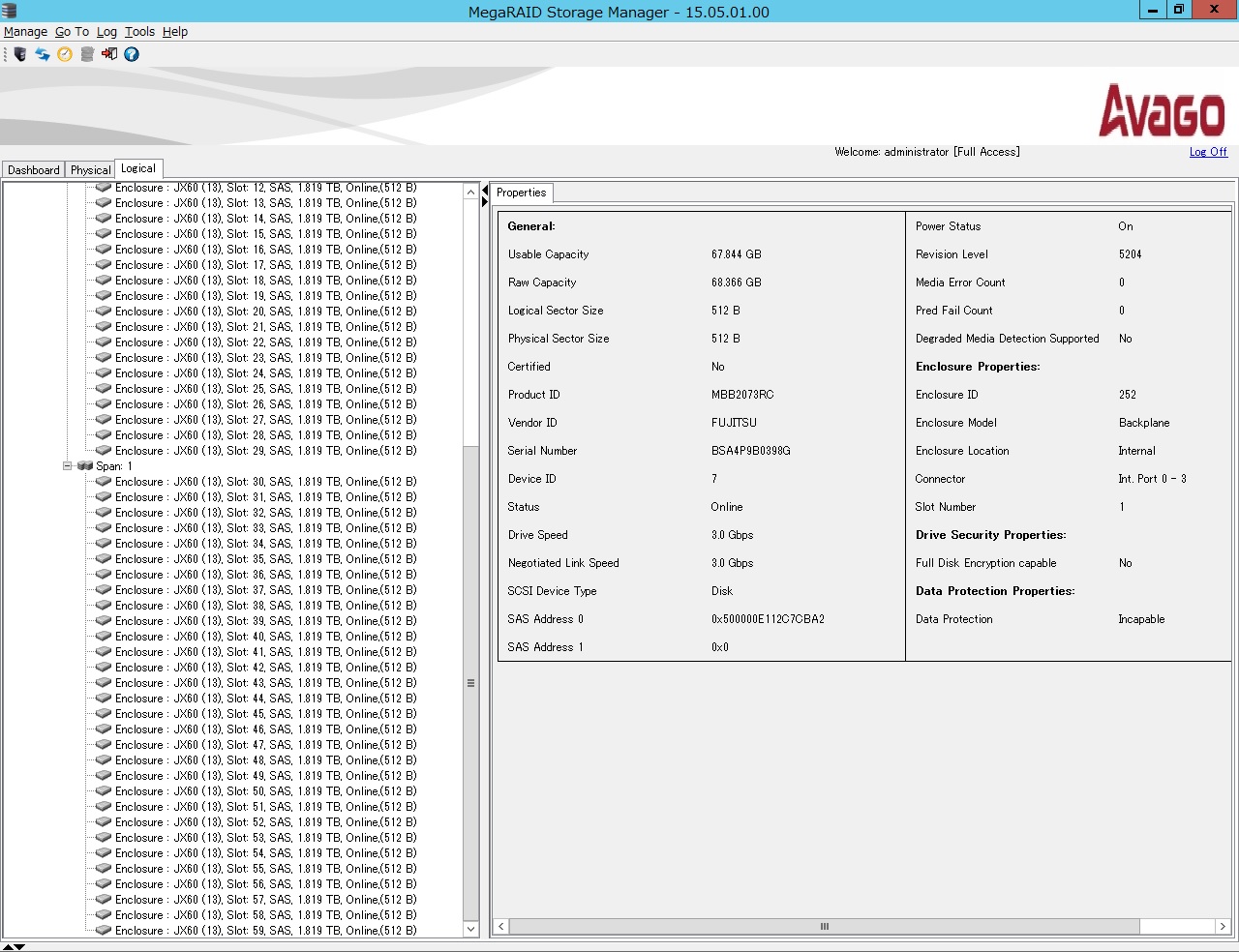Open the Tools menu

(139, 32)
